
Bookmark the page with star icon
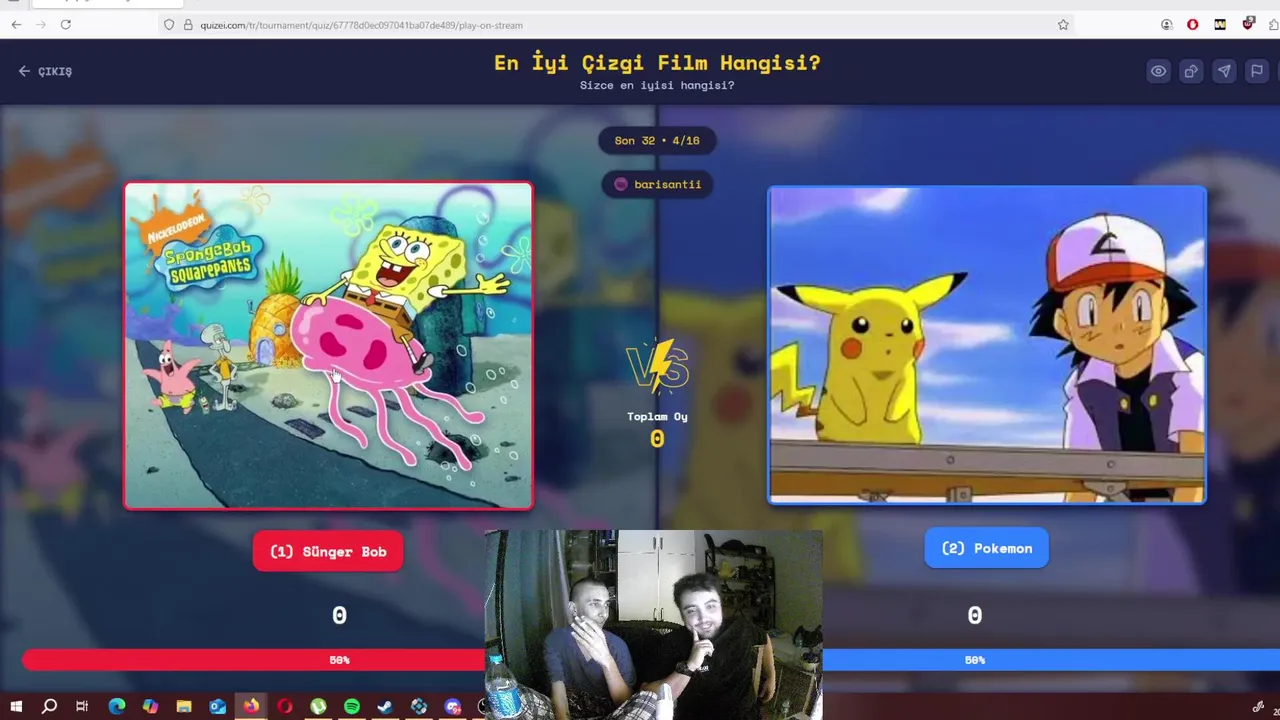tap(1063, 25)
